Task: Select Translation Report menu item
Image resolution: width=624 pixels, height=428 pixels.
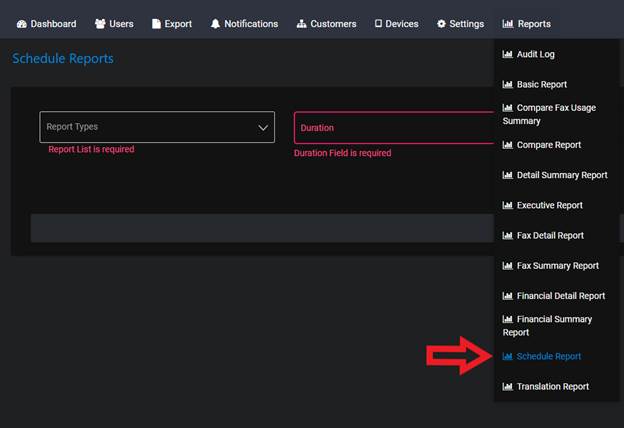Action: (x=552, y=387)
